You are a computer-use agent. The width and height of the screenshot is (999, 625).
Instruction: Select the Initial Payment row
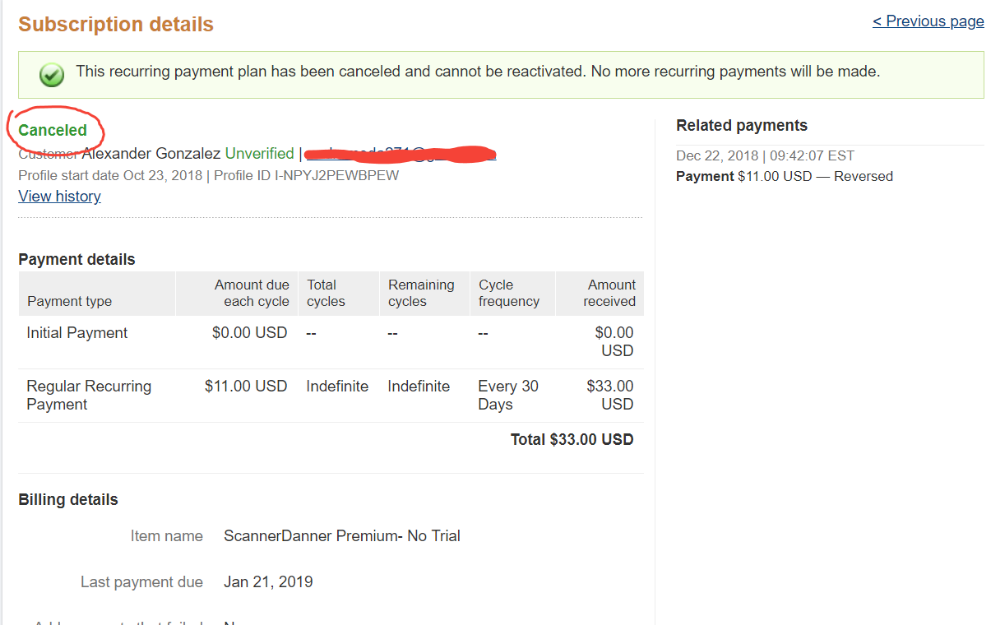pyautogui.click(x=331, y=342)
